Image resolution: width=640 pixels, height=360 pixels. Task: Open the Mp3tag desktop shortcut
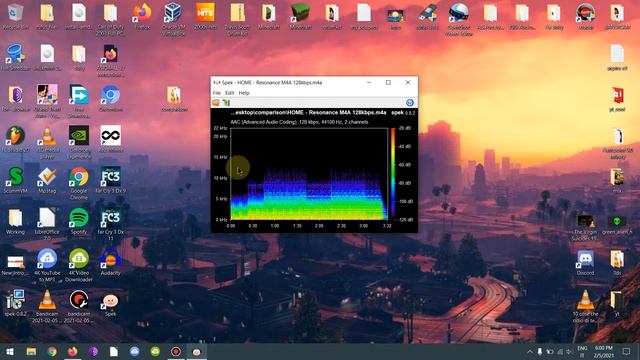click(47, 180)
